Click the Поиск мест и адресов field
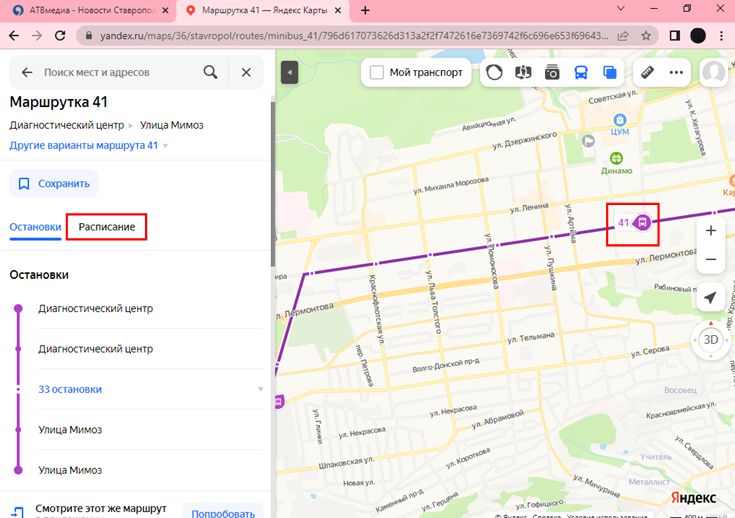This screenshot has height=518, width=735. pos(118,73)
